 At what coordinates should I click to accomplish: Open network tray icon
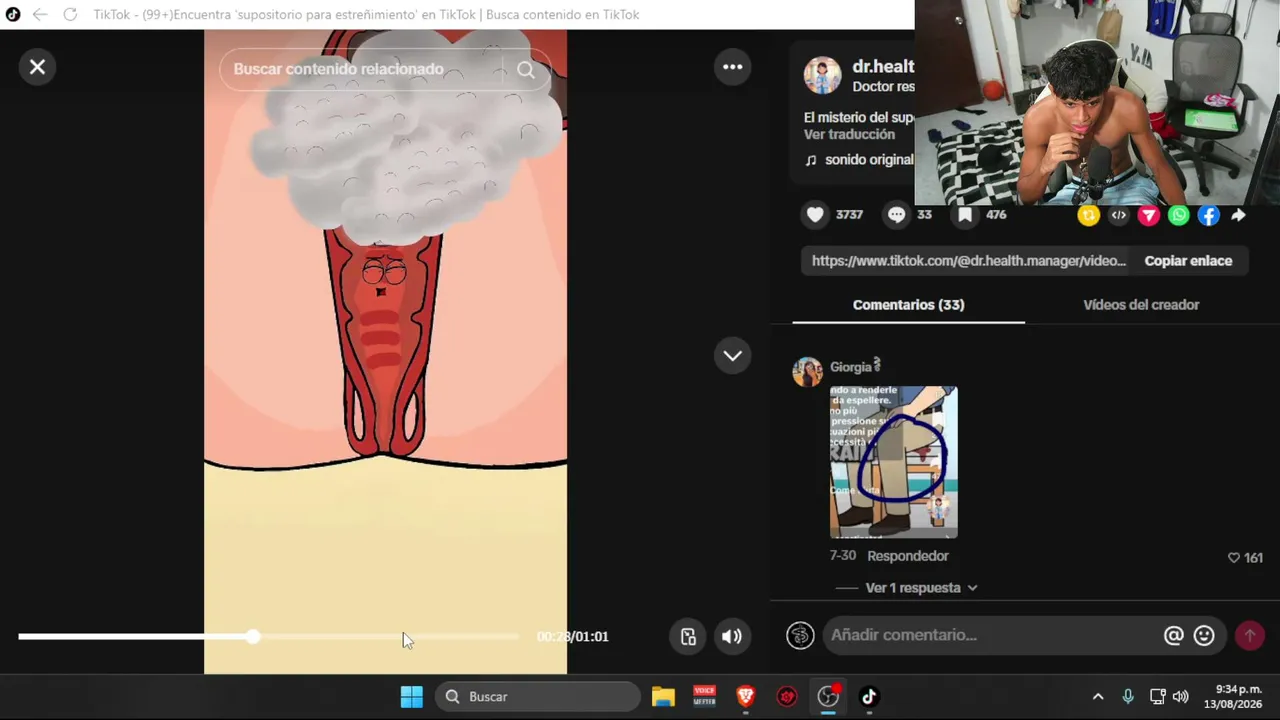1157,697
